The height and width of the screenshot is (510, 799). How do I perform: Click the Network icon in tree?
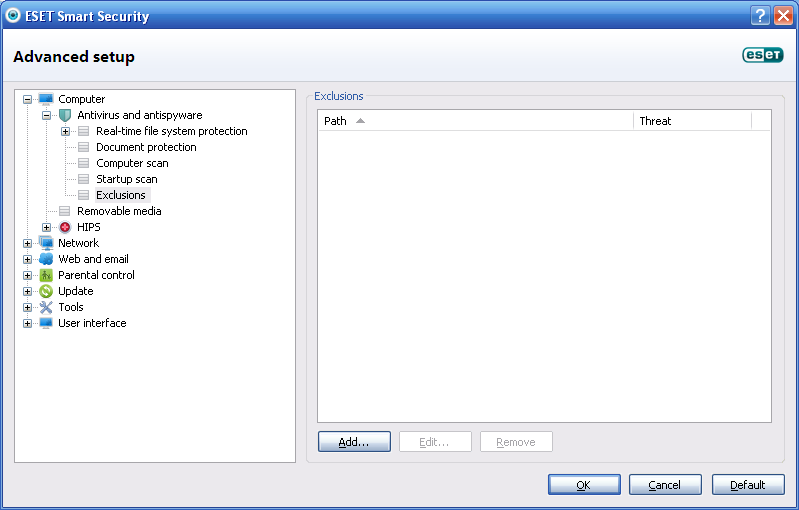[x=46, y=243]
